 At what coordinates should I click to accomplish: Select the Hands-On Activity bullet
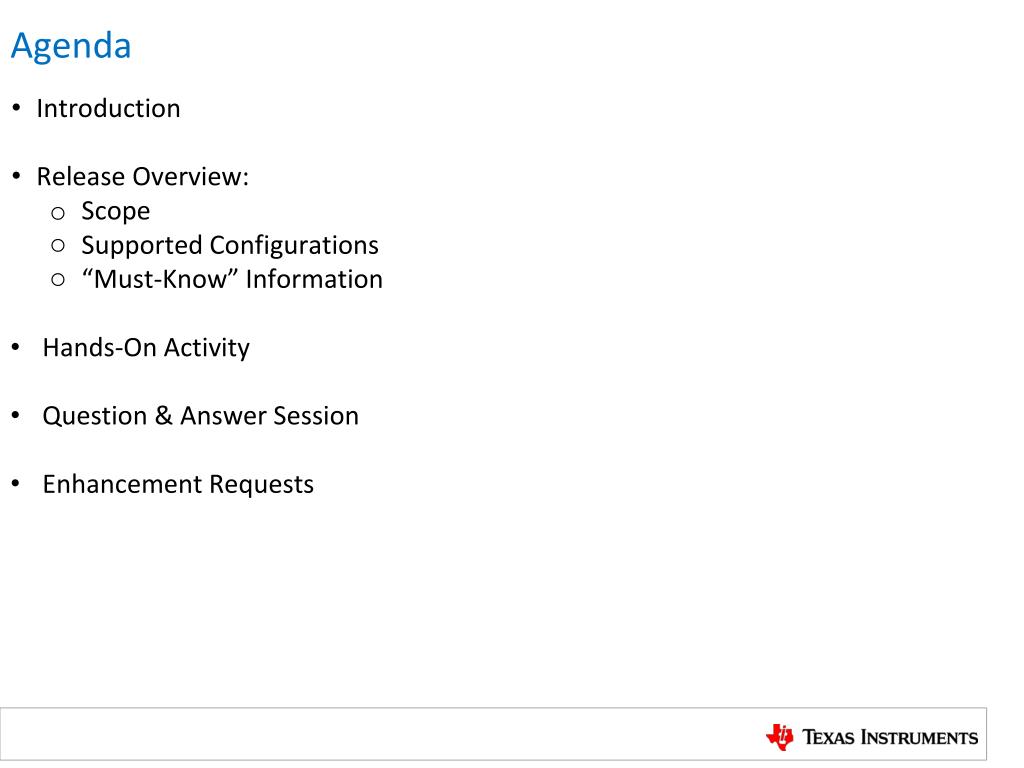[x=146, y=348]
